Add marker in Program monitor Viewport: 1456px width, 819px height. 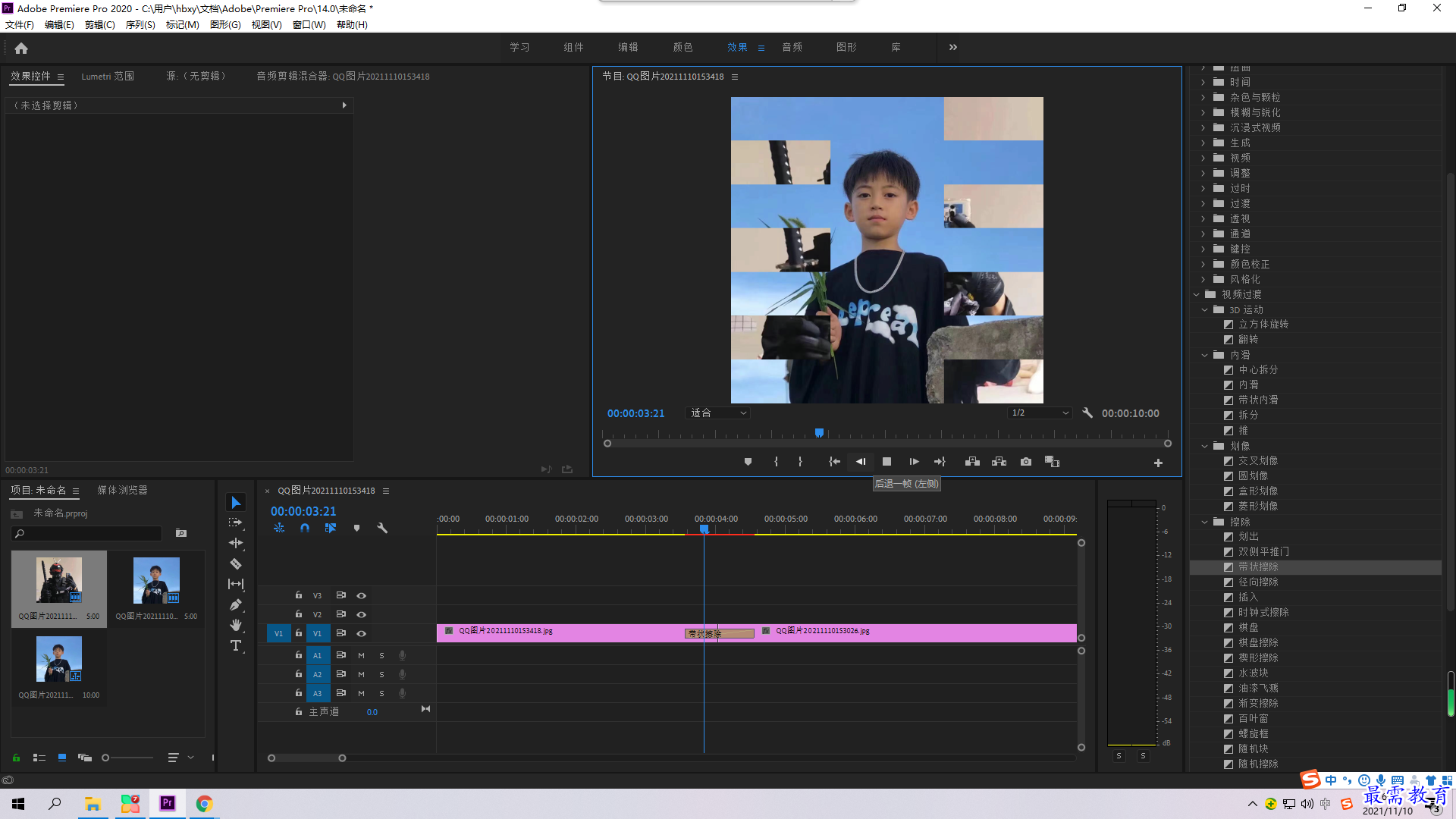748,462
